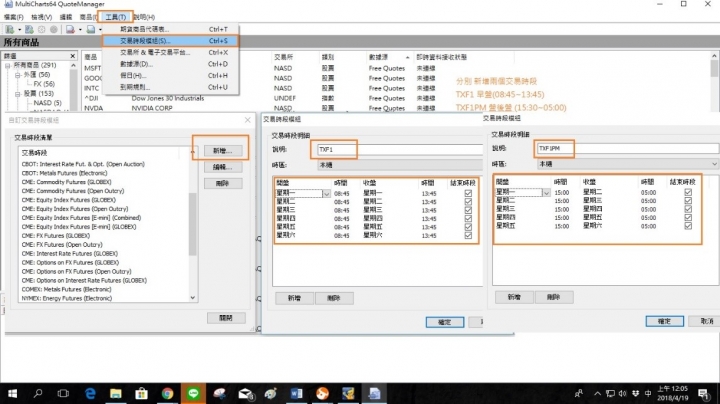The image size is (720, 404).
Task: Click the grayed gear toolbar icon
Action: coord(42,29)
